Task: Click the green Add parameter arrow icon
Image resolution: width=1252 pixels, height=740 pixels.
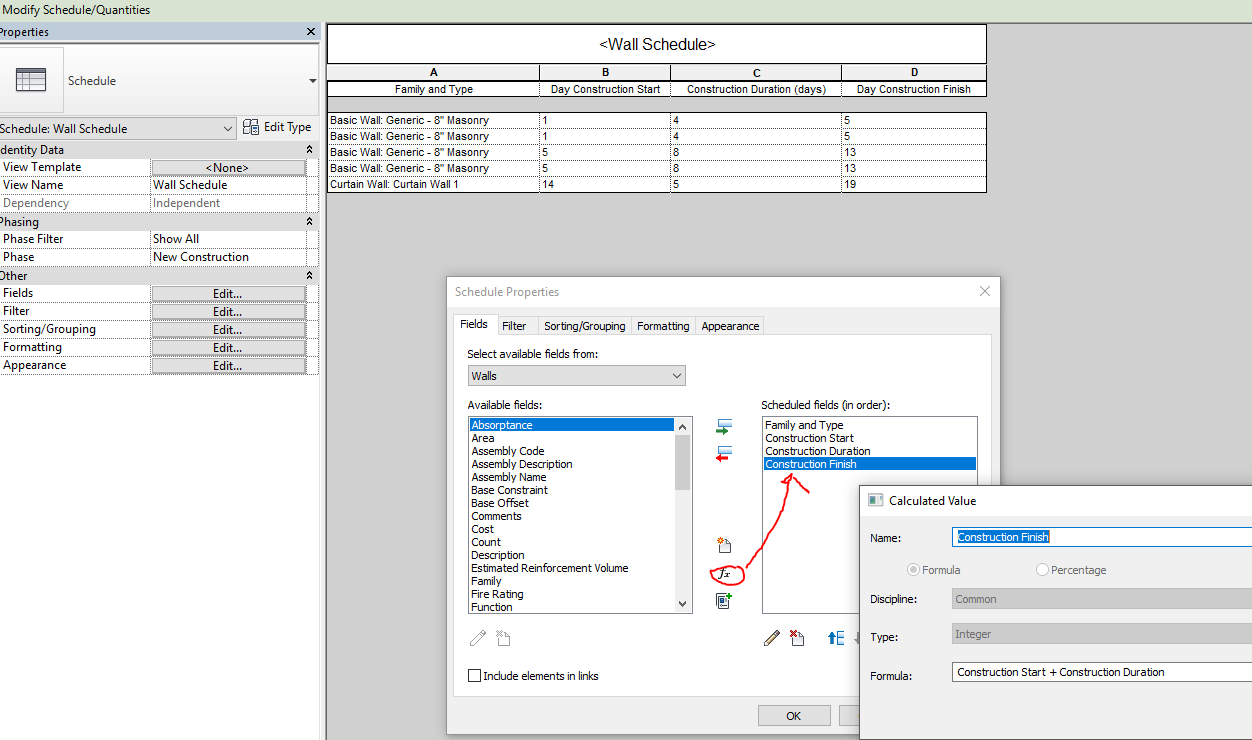Action: coord(724,425)
